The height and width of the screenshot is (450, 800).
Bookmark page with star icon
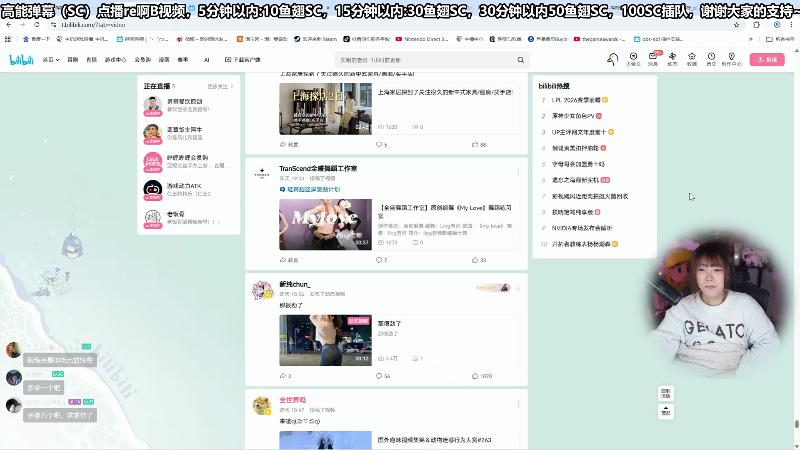click(736, 24)
